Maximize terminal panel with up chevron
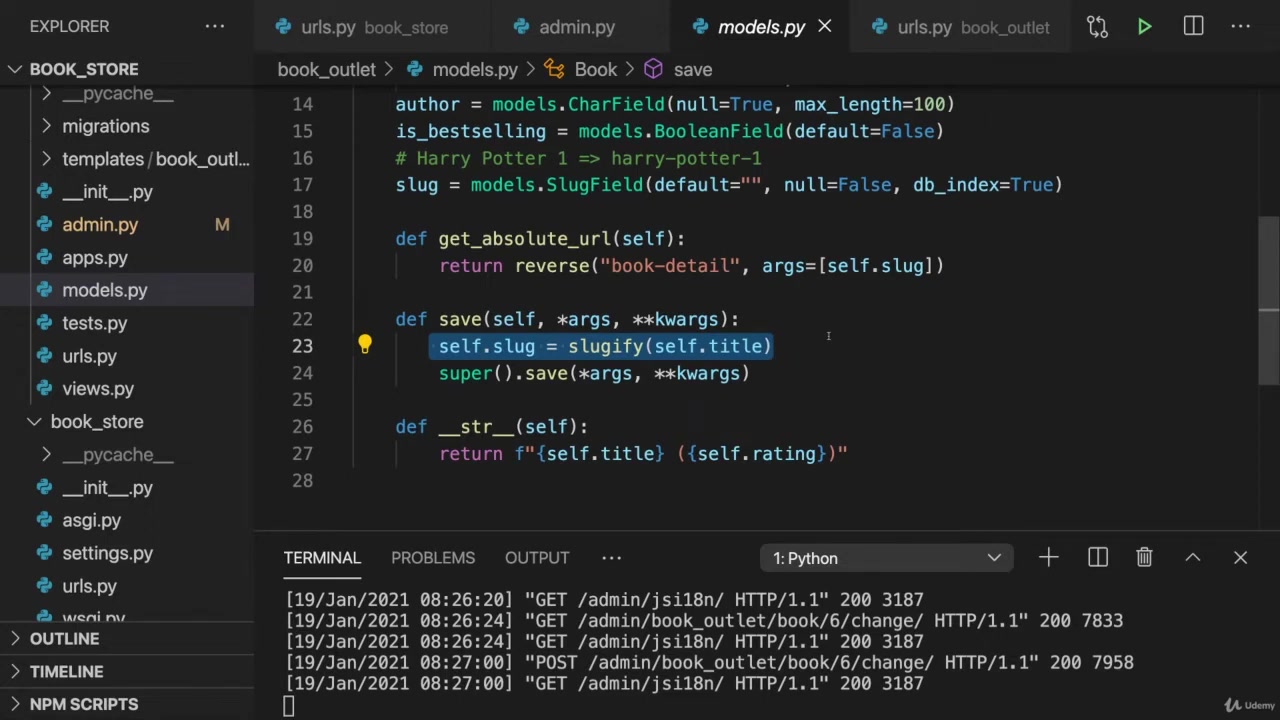Viewport: 1280px width, 720px height. [x=1192, y=558]
